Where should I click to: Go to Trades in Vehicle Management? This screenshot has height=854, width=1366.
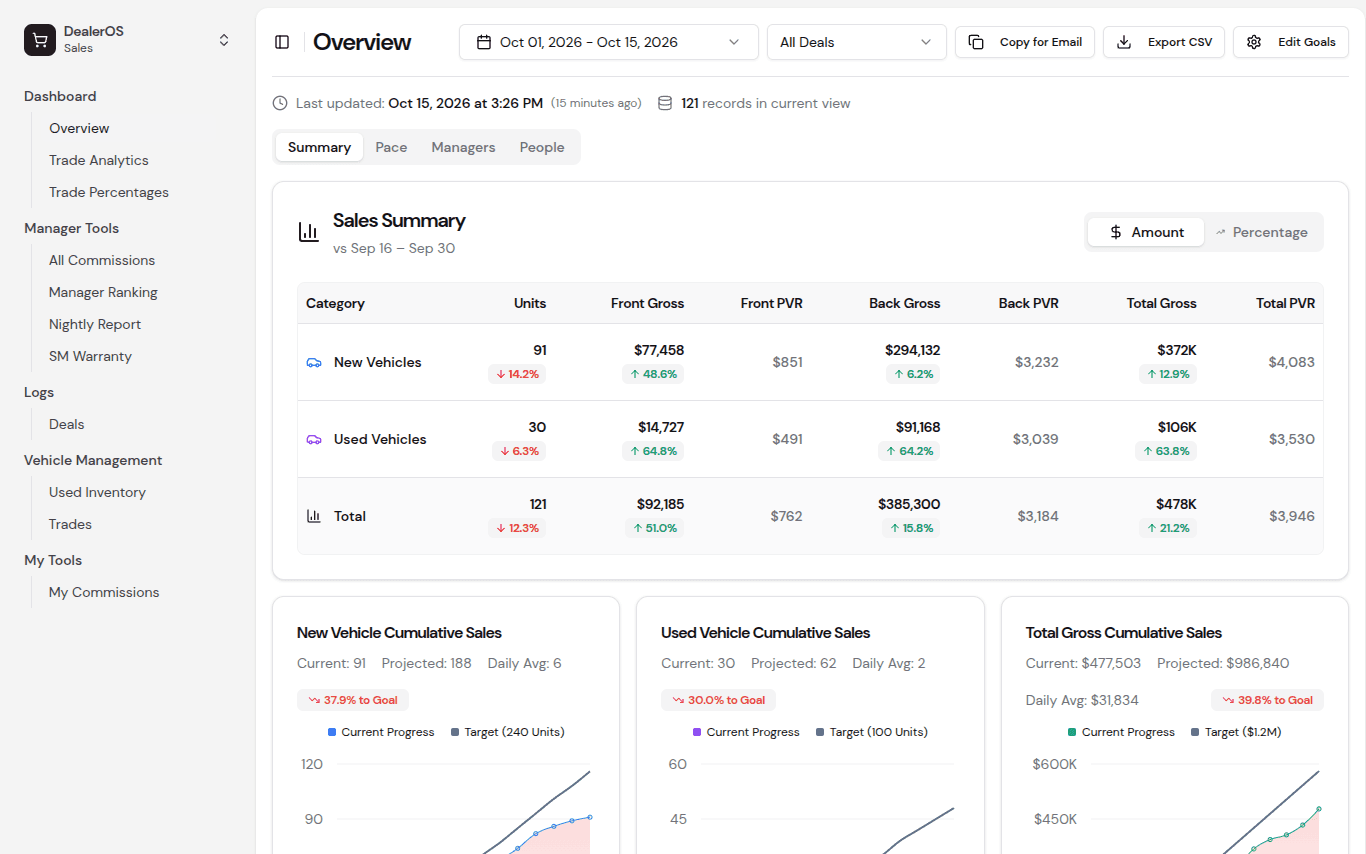coord(70,524)
